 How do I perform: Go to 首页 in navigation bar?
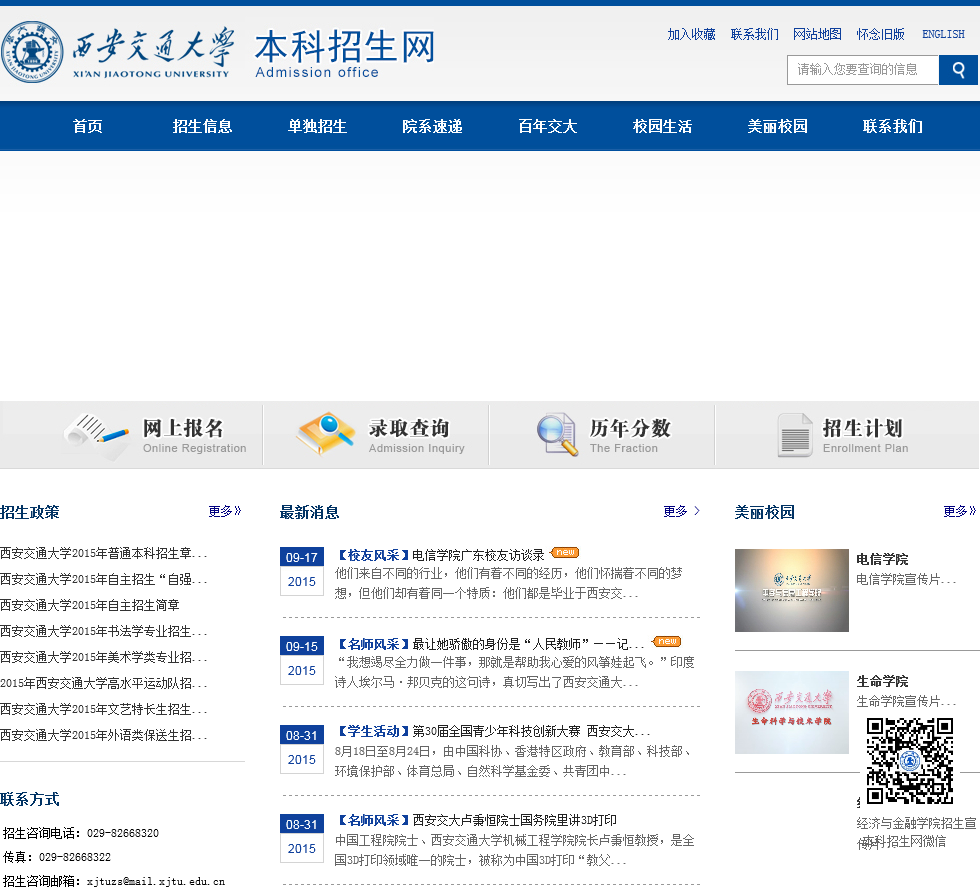pos(88,126)
